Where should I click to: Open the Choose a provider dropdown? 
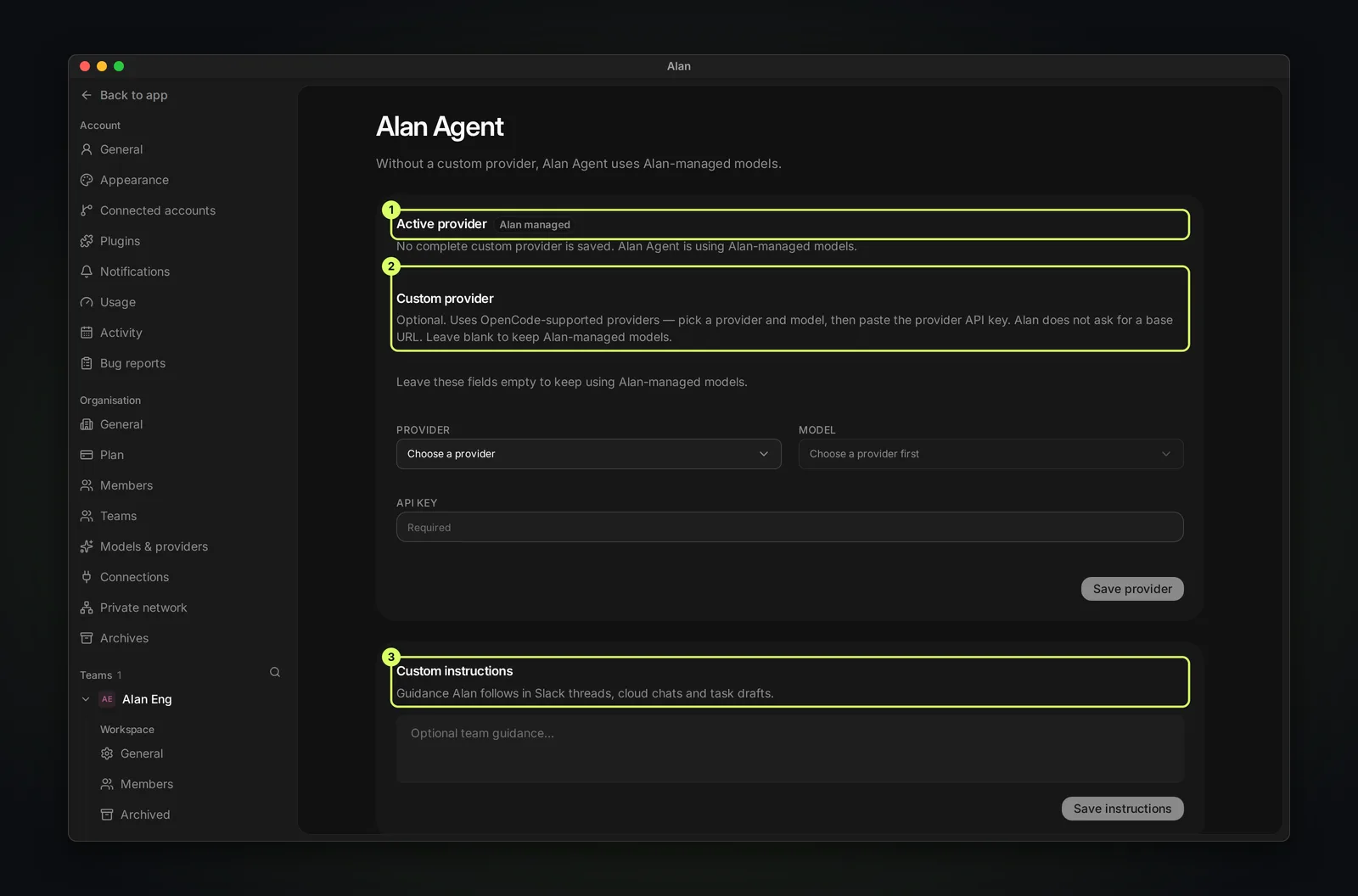(588, 454)
